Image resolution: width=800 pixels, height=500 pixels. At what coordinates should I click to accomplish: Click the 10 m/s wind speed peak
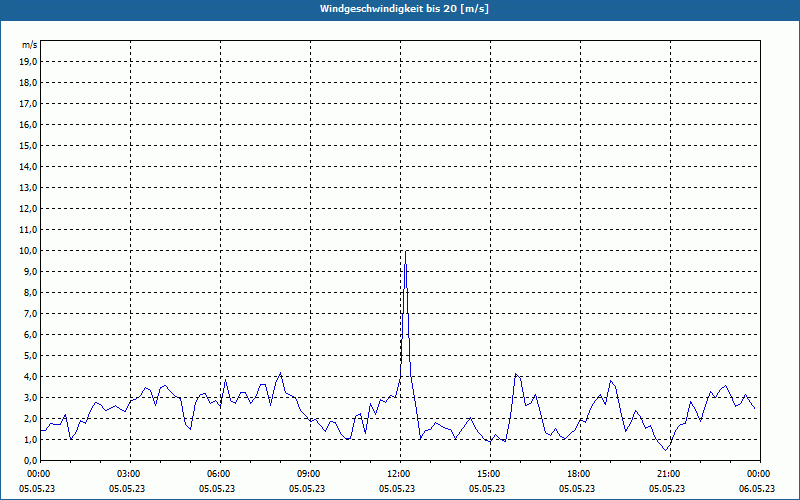click(406, 251)
